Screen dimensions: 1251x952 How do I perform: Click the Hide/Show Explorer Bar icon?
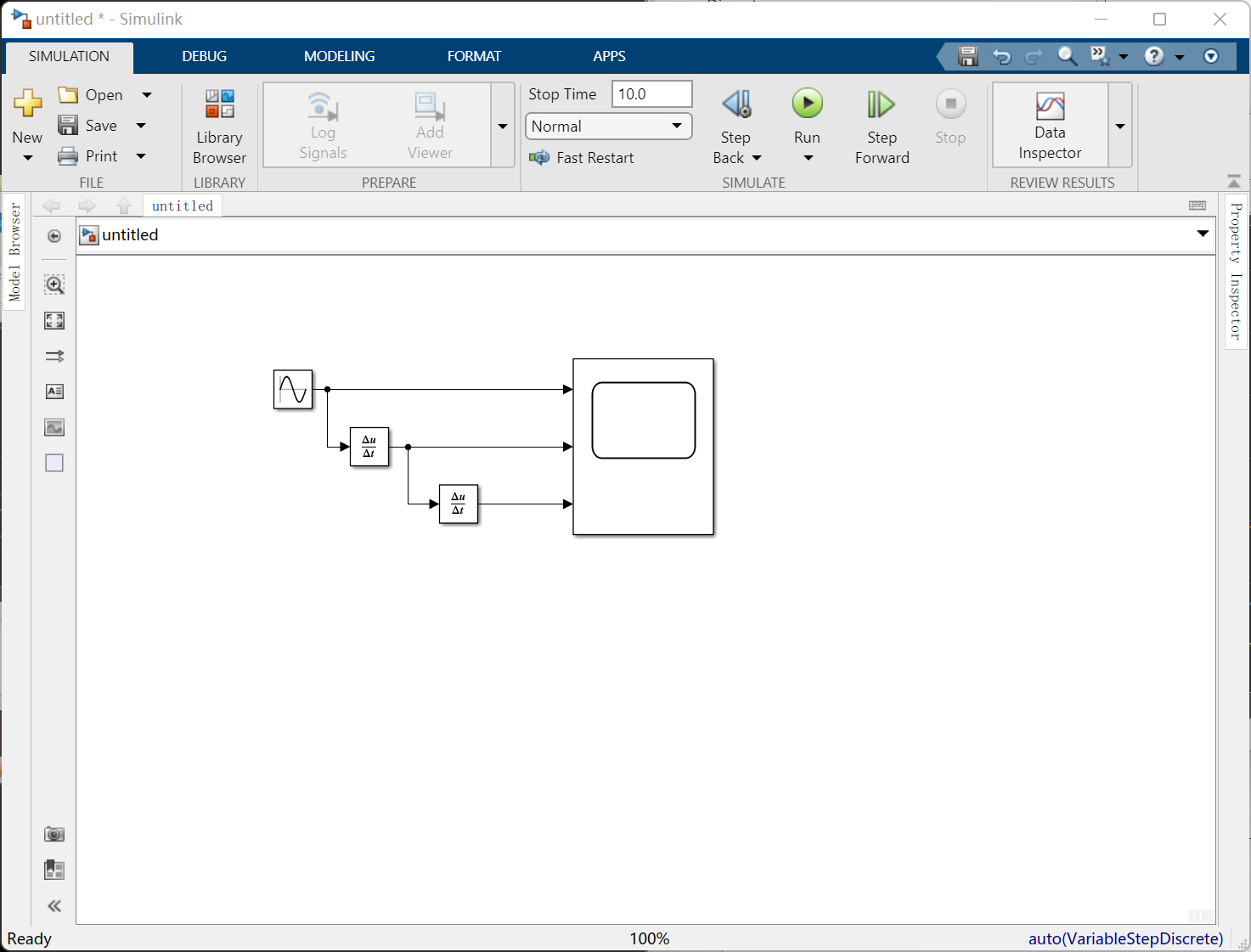54,236
